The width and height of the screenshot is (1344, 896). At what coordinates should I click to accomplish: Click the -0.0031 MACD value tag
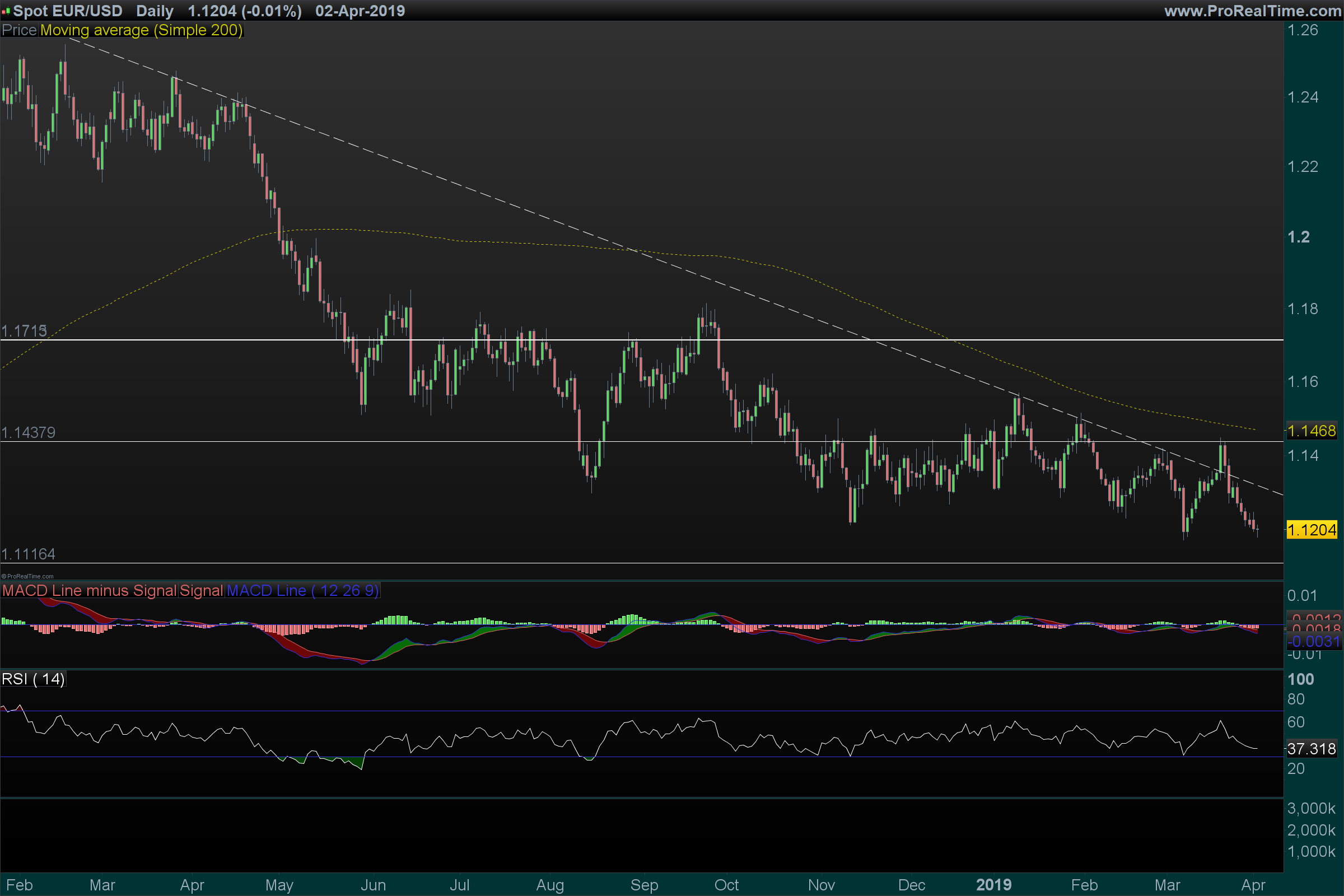(x=1313, y=641)
